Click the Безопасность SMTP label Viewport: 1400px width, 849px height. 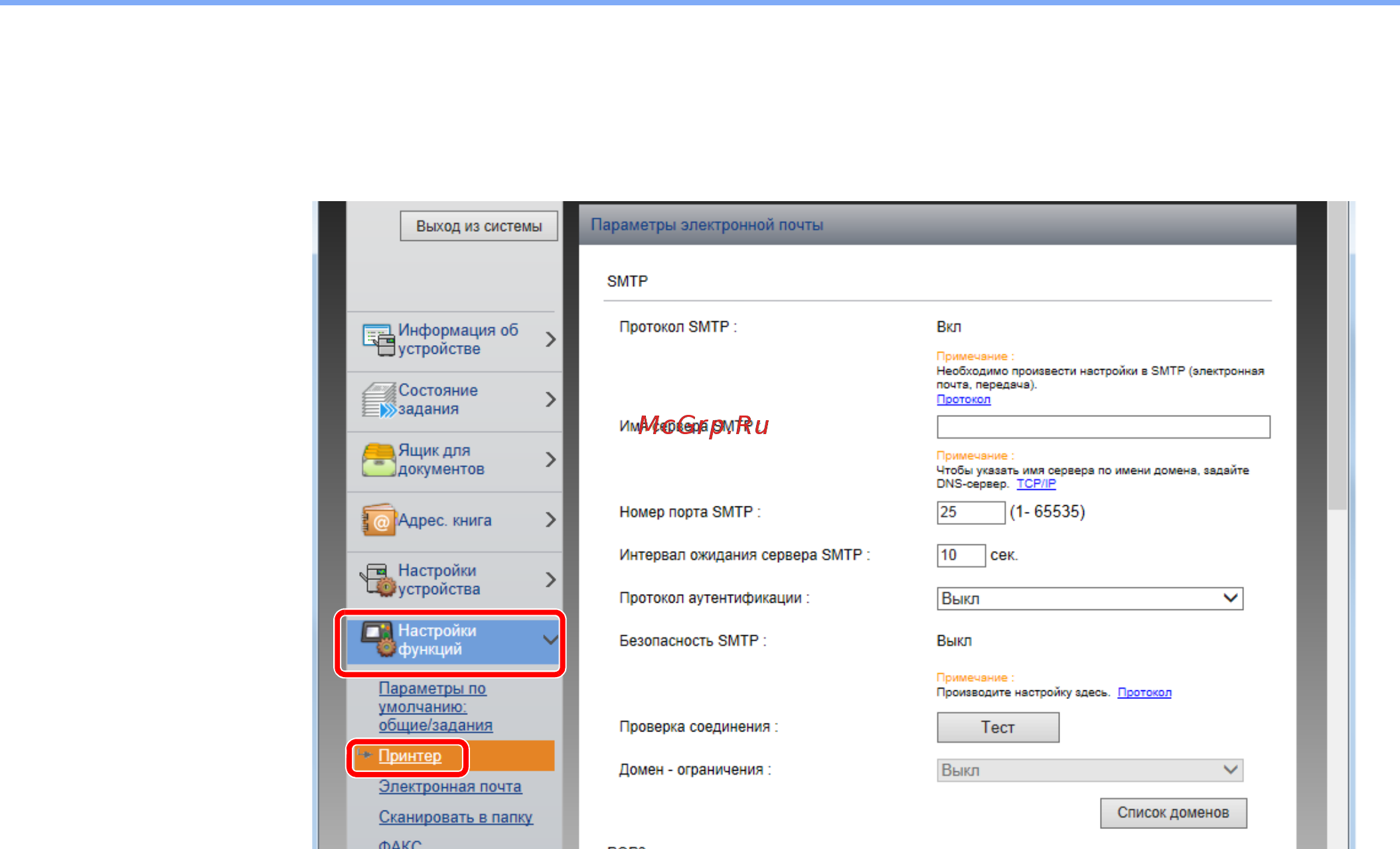click(x=692, y=641)
